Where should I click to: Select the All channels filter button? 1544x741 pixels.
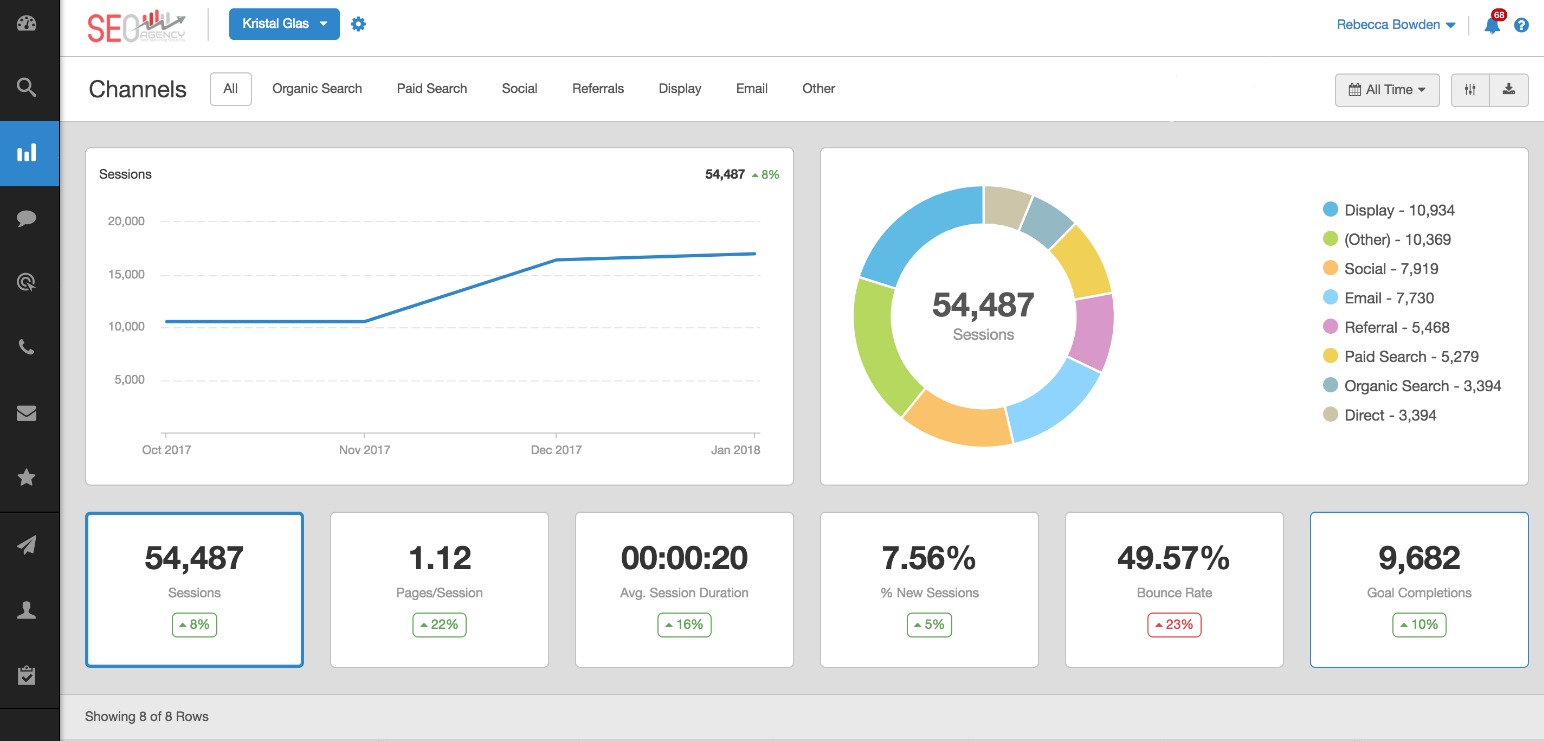(230, 88)
